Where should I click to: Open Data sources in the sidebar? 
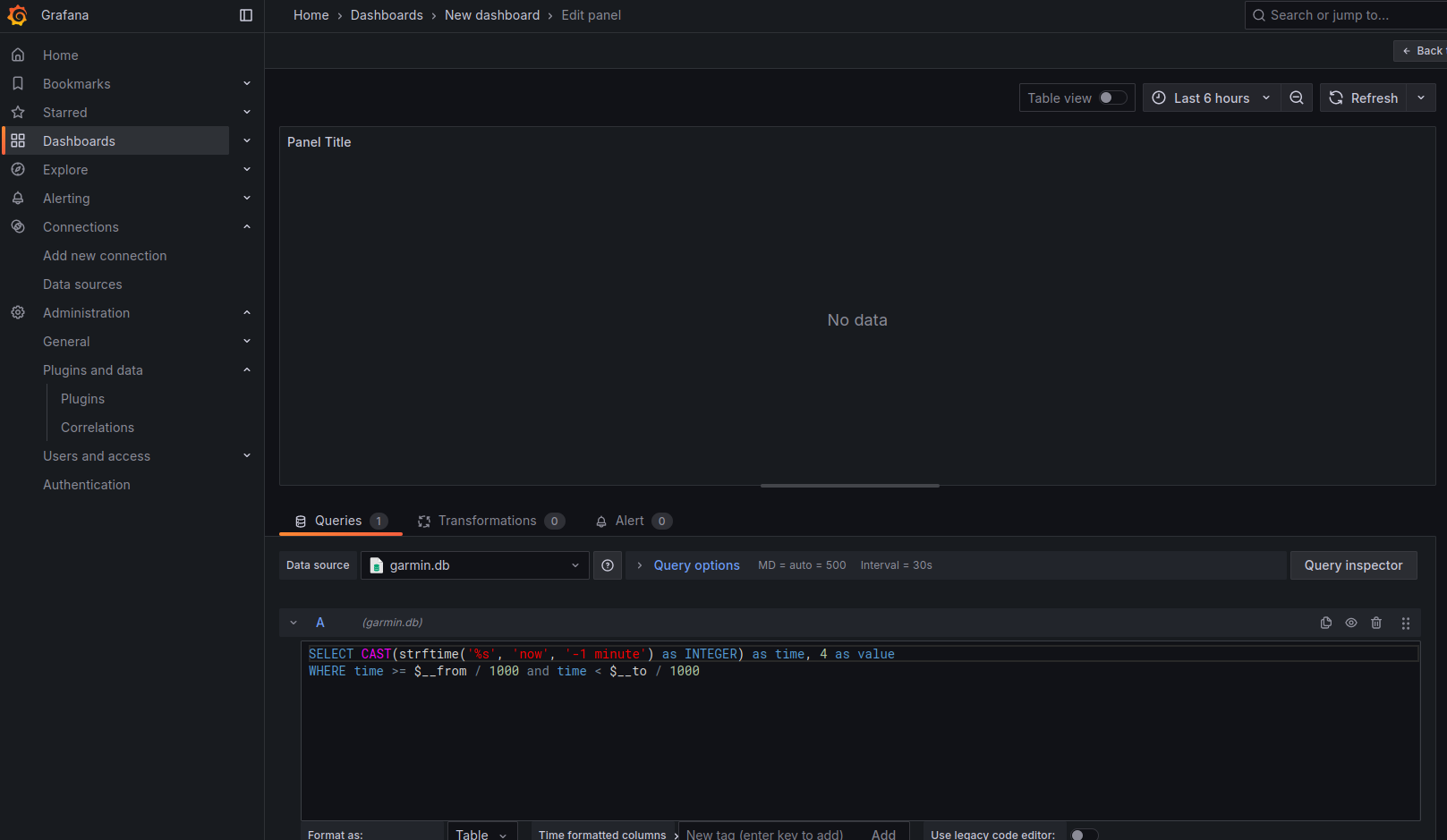pos(82,284)
